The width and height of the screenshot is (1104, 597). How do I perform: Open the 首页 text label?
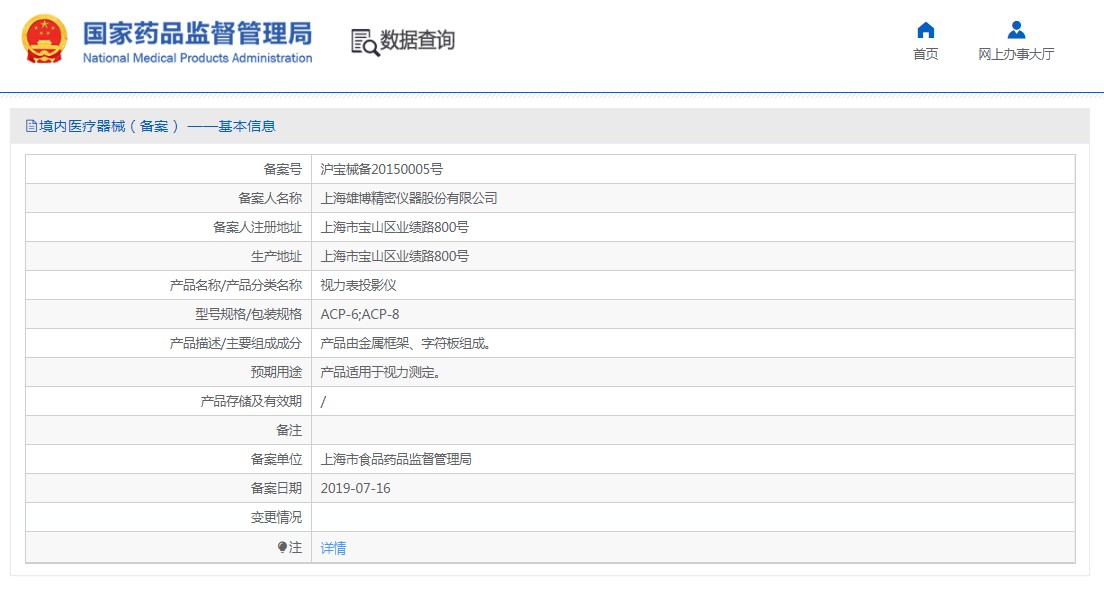[x=925, y=55]
